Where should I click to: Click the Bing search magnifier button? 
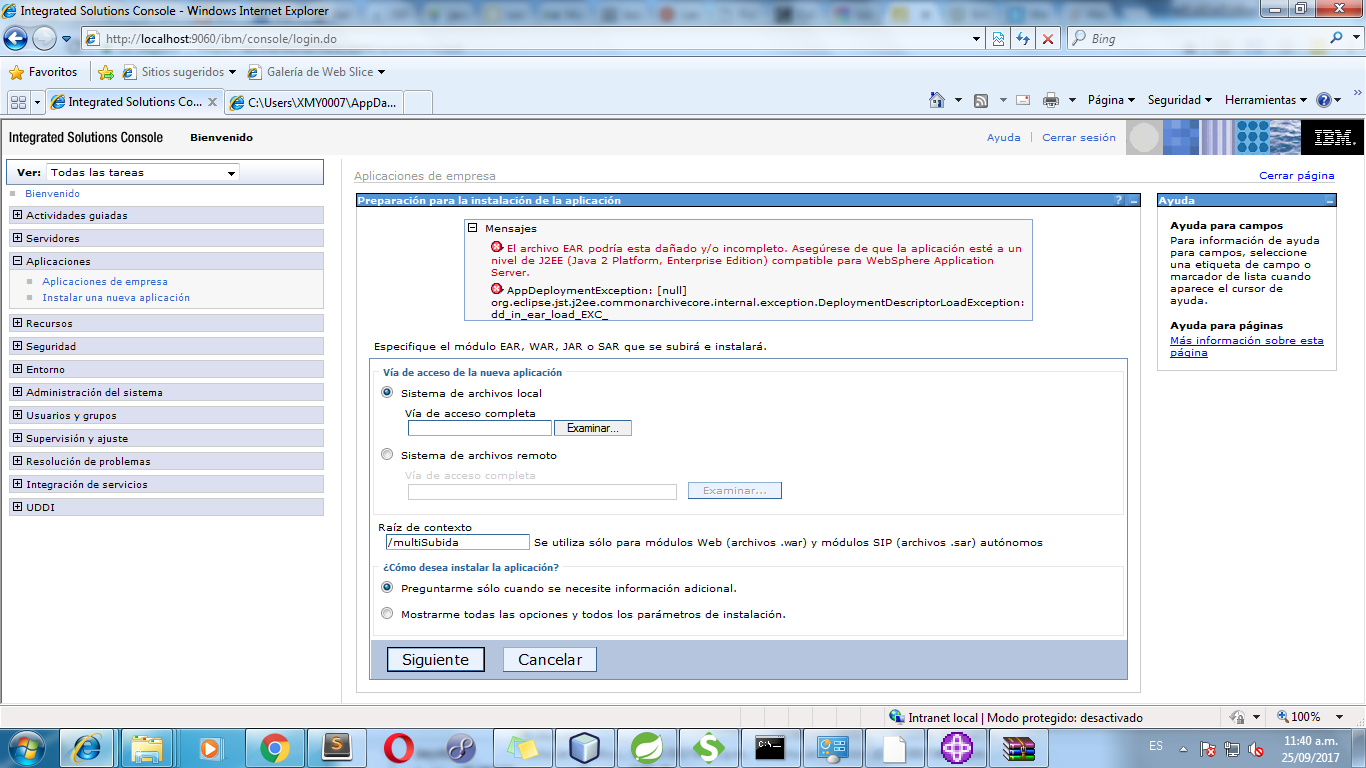point(1338,39)
